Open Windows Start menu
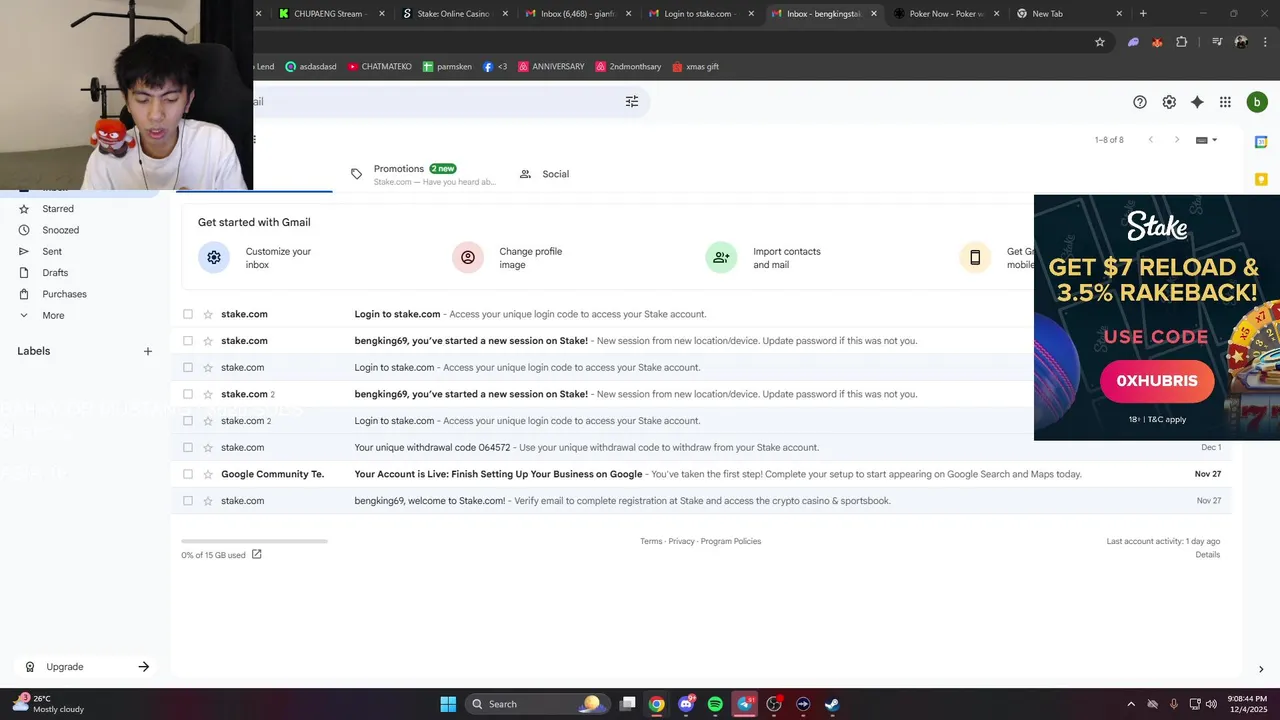 click(448, 704)
